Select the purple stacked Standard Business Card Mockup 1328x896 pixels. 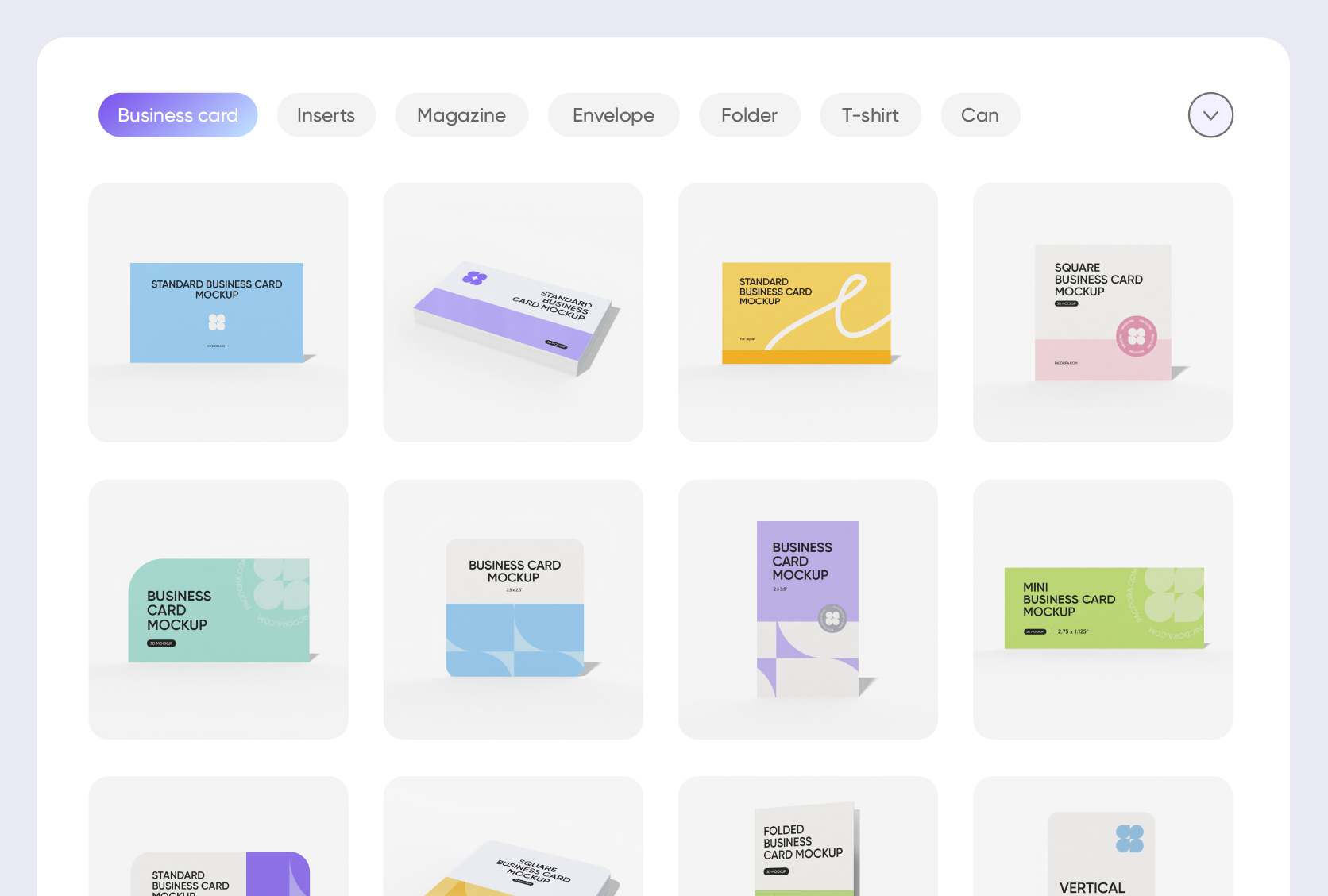click(513, 311)
